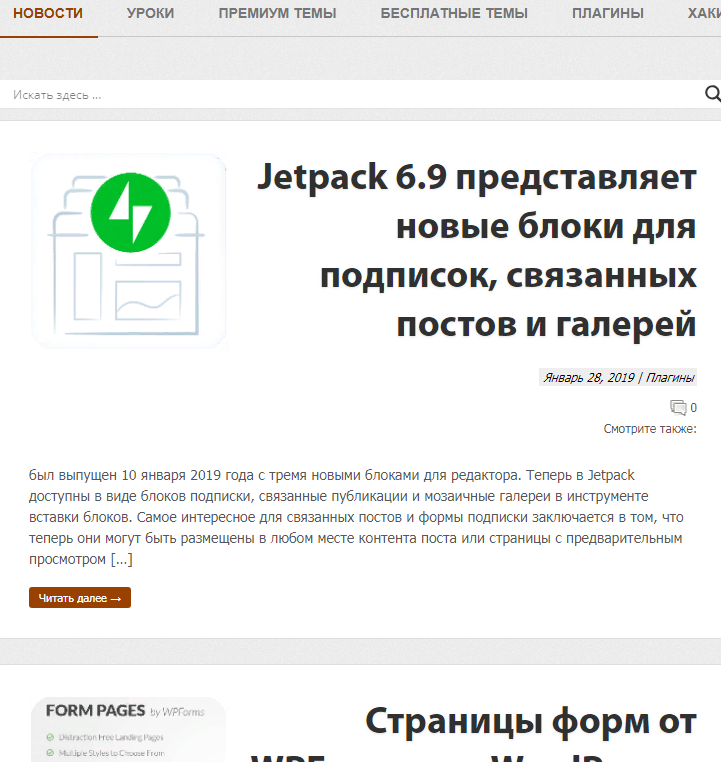Open the Jetpack article thumbnail image
Screen dimensions: 721x762
(x=128, y=250)
